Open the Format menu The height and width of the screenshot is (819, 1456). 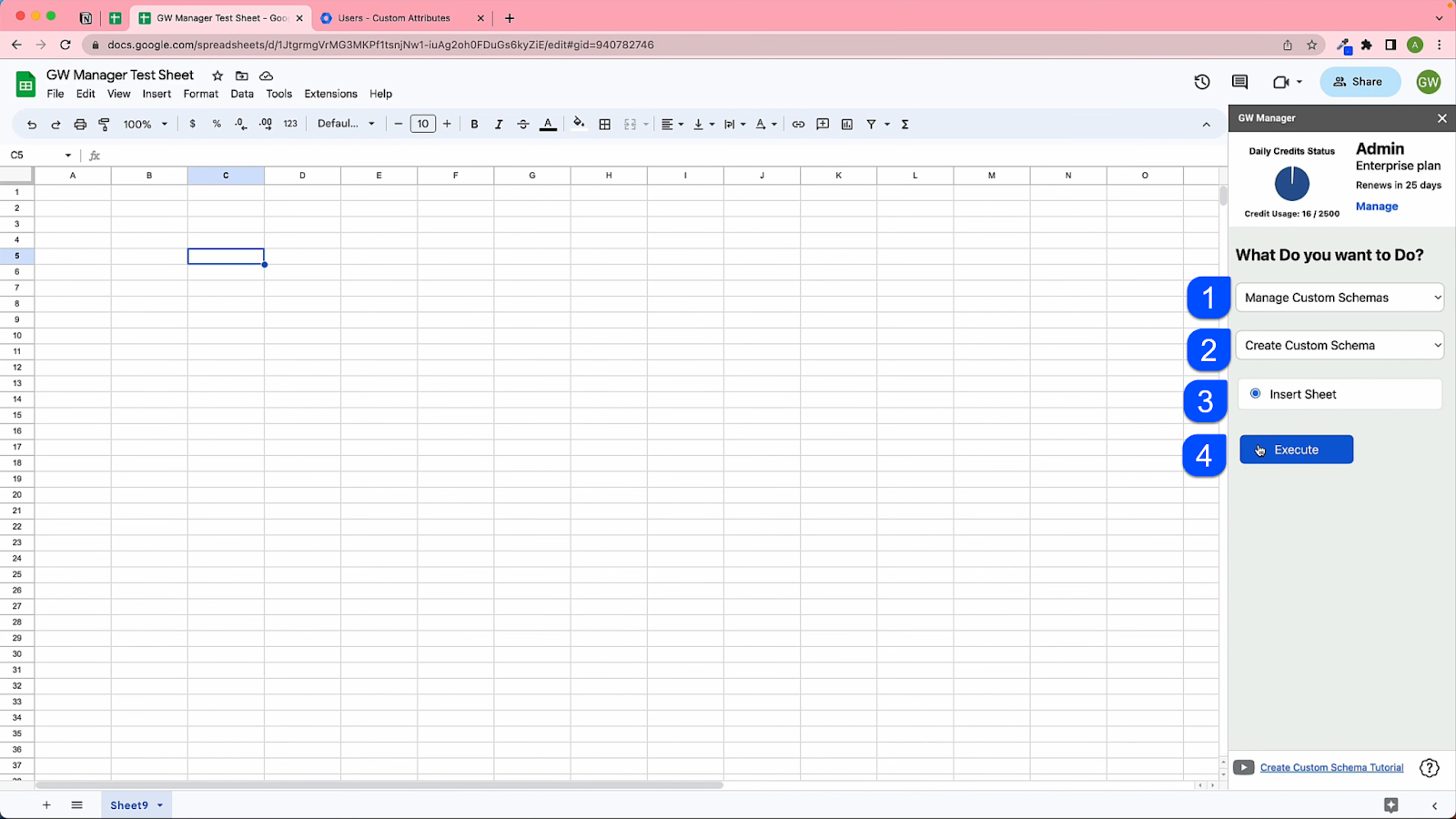201,94
